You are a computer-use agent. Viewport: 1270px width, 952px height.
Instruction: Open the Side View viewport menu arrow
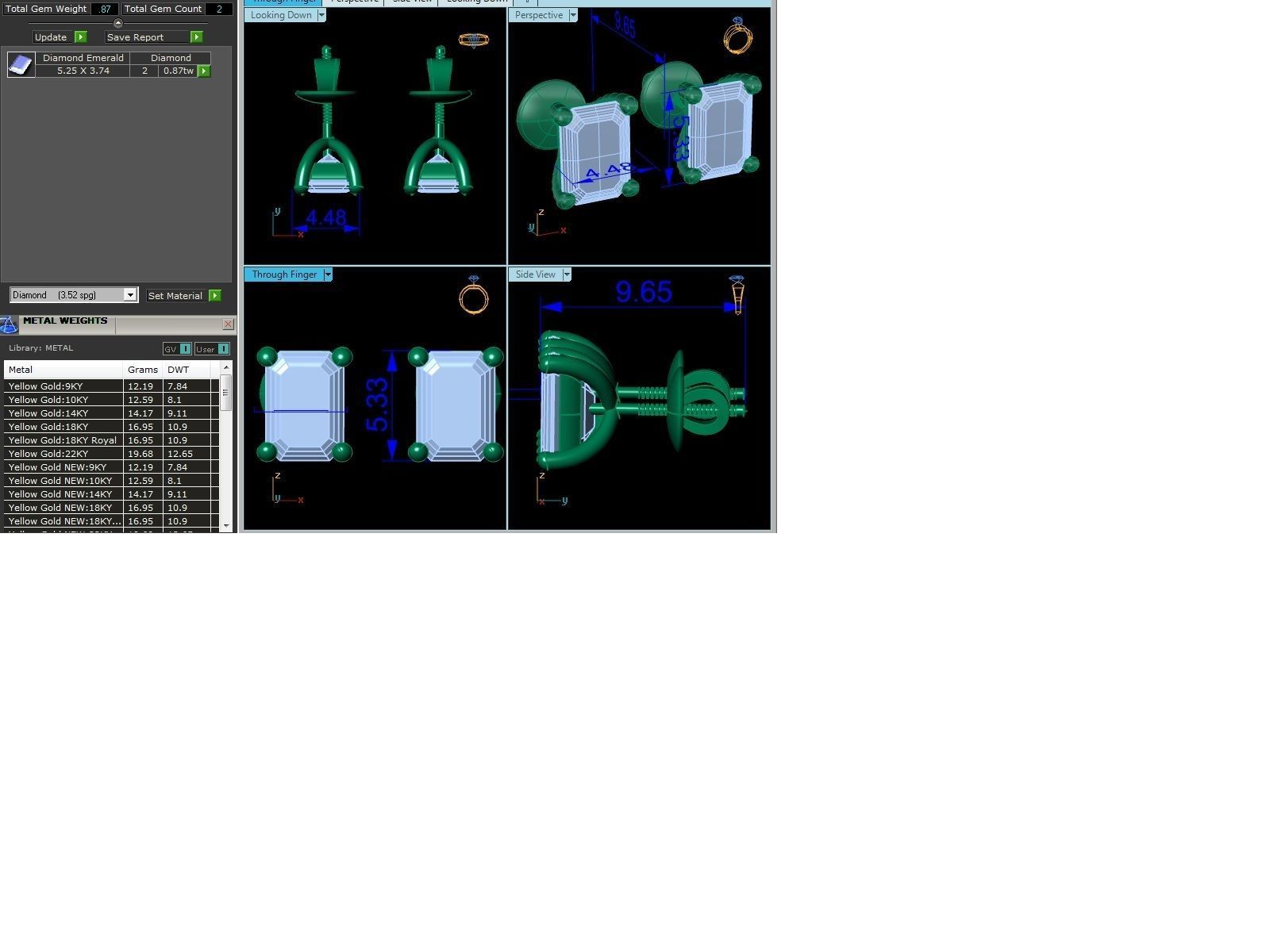pyautogui.click(x=567, y=274)
